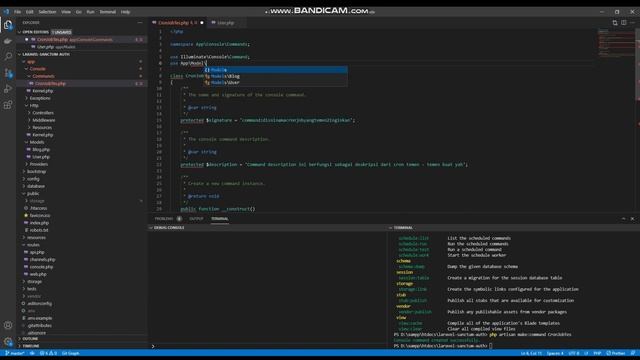Open the Explorer more actions ellipsis

[140, 23]
